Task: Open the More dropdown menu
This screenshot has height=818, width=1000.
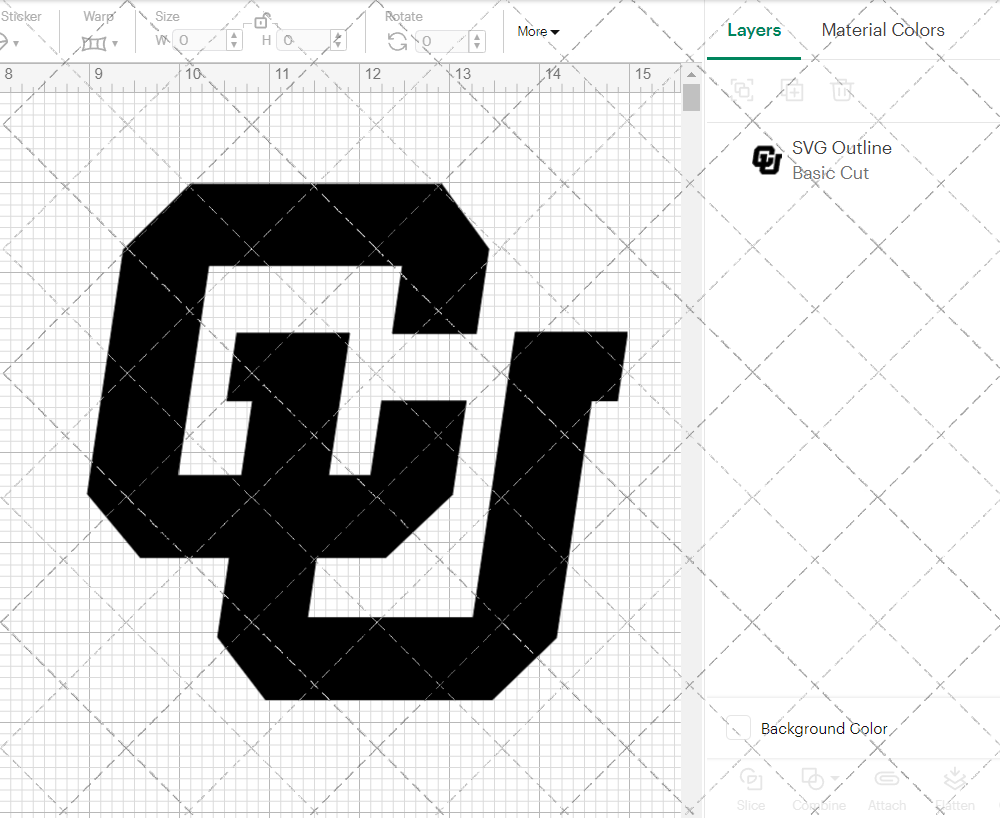Action: coord(538,31)
